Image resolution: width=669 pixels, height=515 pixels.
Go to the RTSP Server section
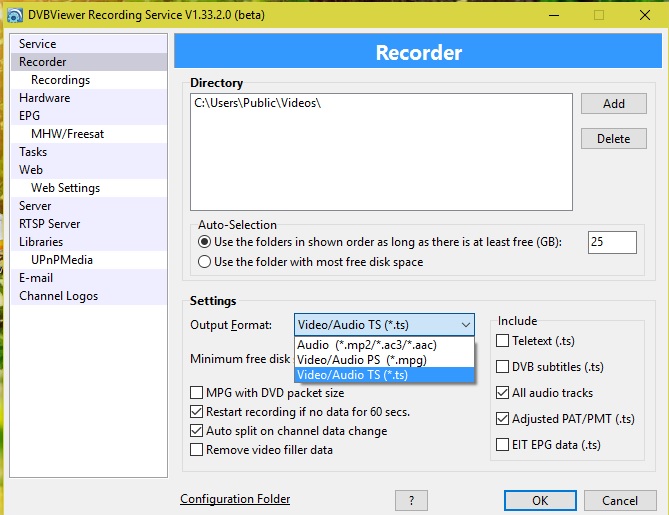pos(50,224)
